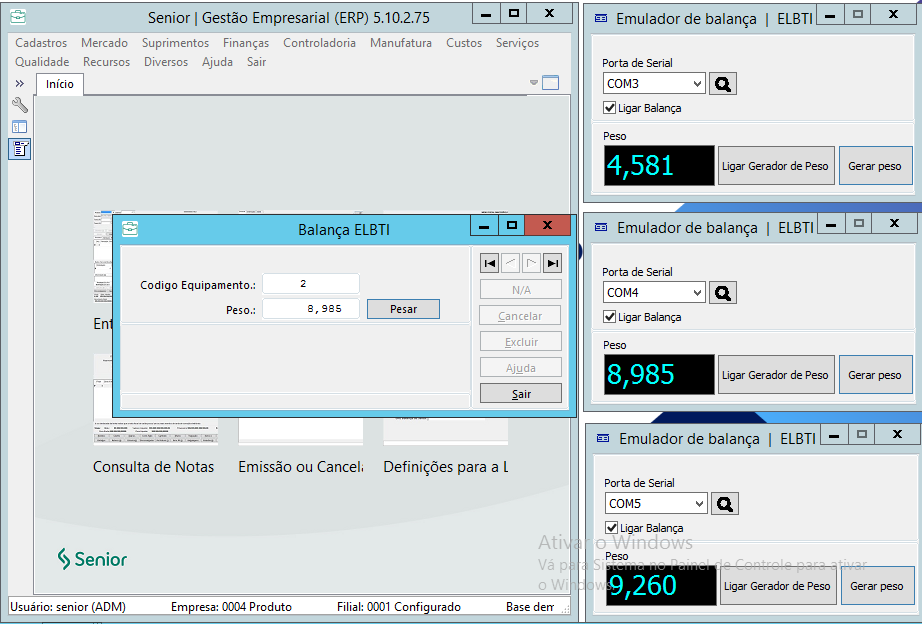Disable Ligar Balança on the COM5 emulator

click(612, 528)
